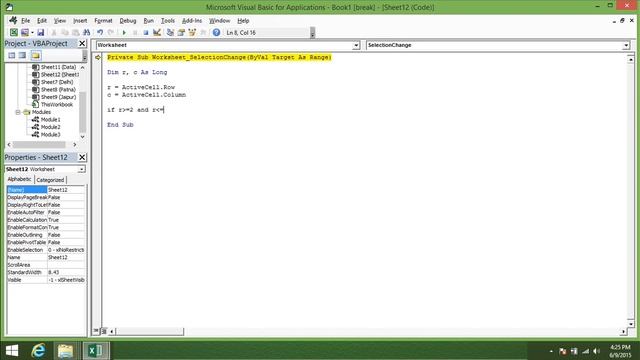The image size is (640, 360).
Task: Click the Paste toolbar icon
Action: [x=76, y=32]
